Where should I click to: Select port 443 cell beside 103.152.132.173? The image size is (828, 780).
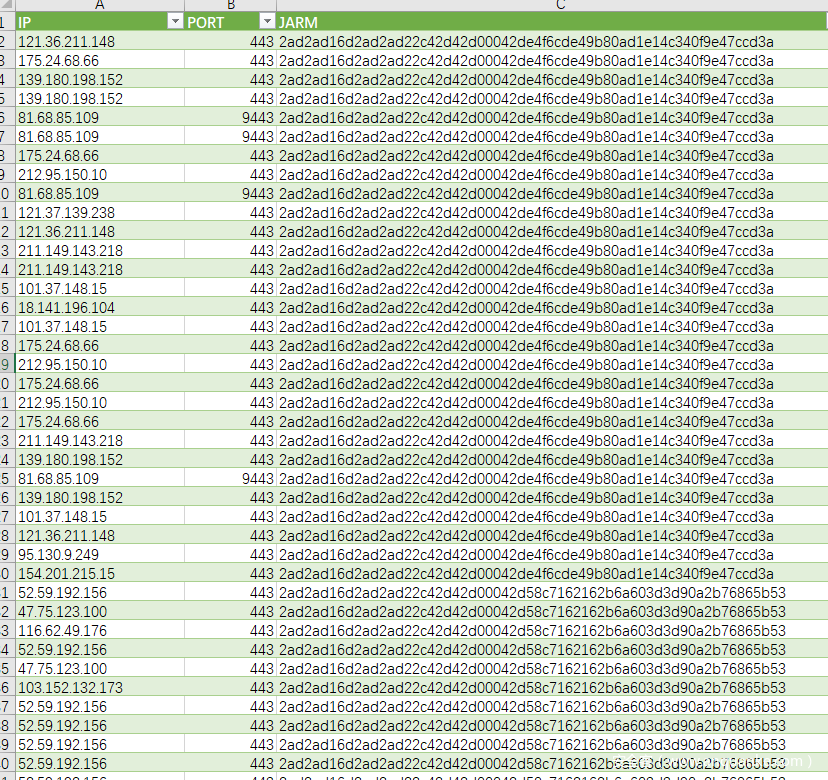(230, 688)
